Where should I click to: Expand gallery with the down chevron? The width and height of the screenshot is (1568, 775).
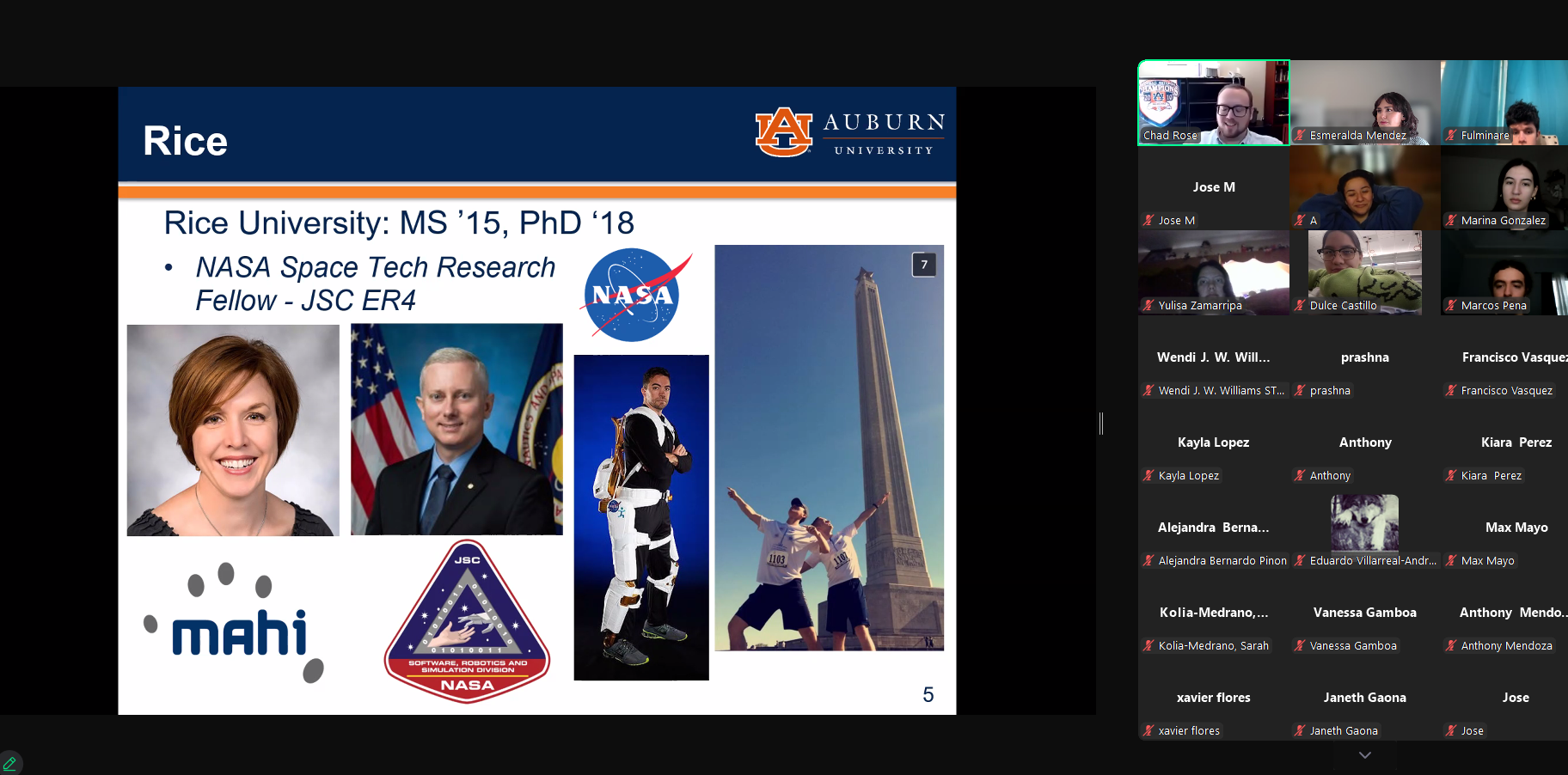pos(1364,755)
